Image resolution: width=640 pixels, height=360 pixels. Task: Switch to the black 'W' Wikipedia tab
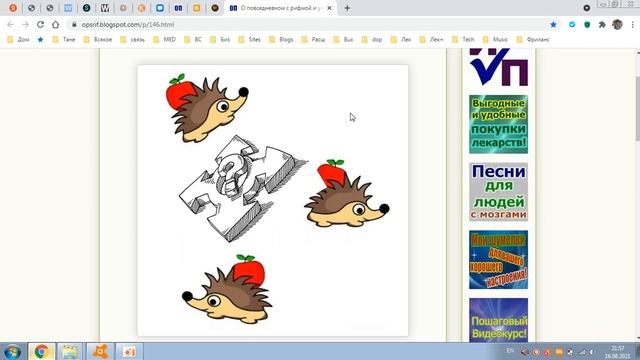point(105,8)
